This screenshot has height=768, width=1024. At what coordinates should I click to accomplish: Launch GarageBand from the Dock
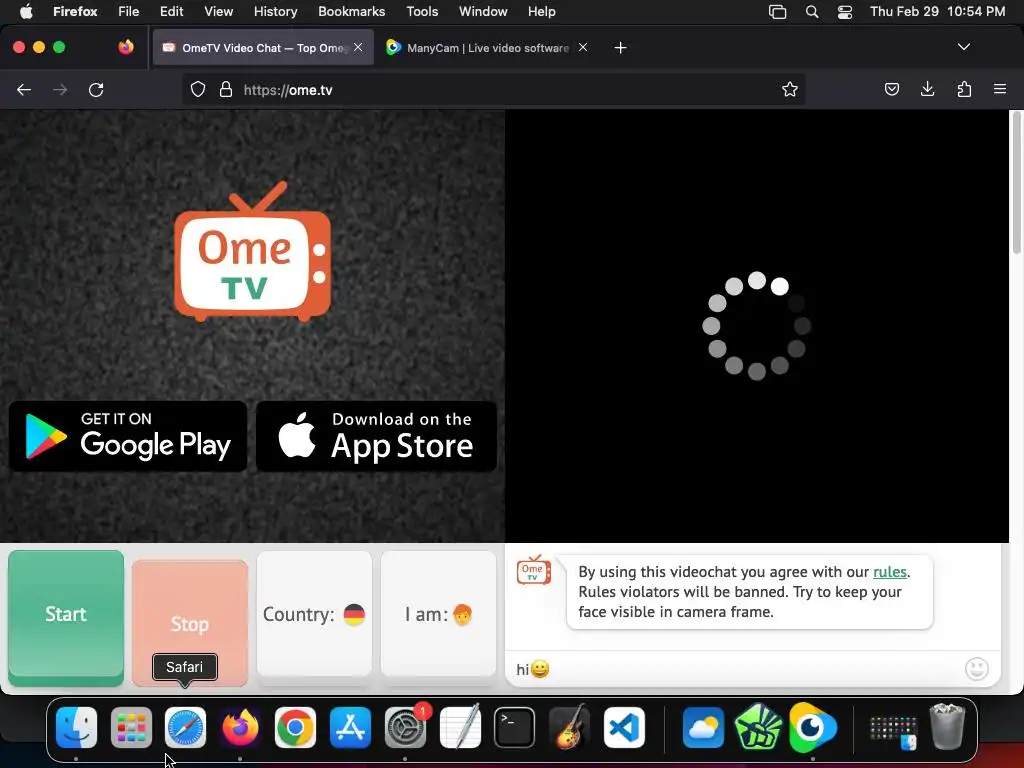[569, 727]
